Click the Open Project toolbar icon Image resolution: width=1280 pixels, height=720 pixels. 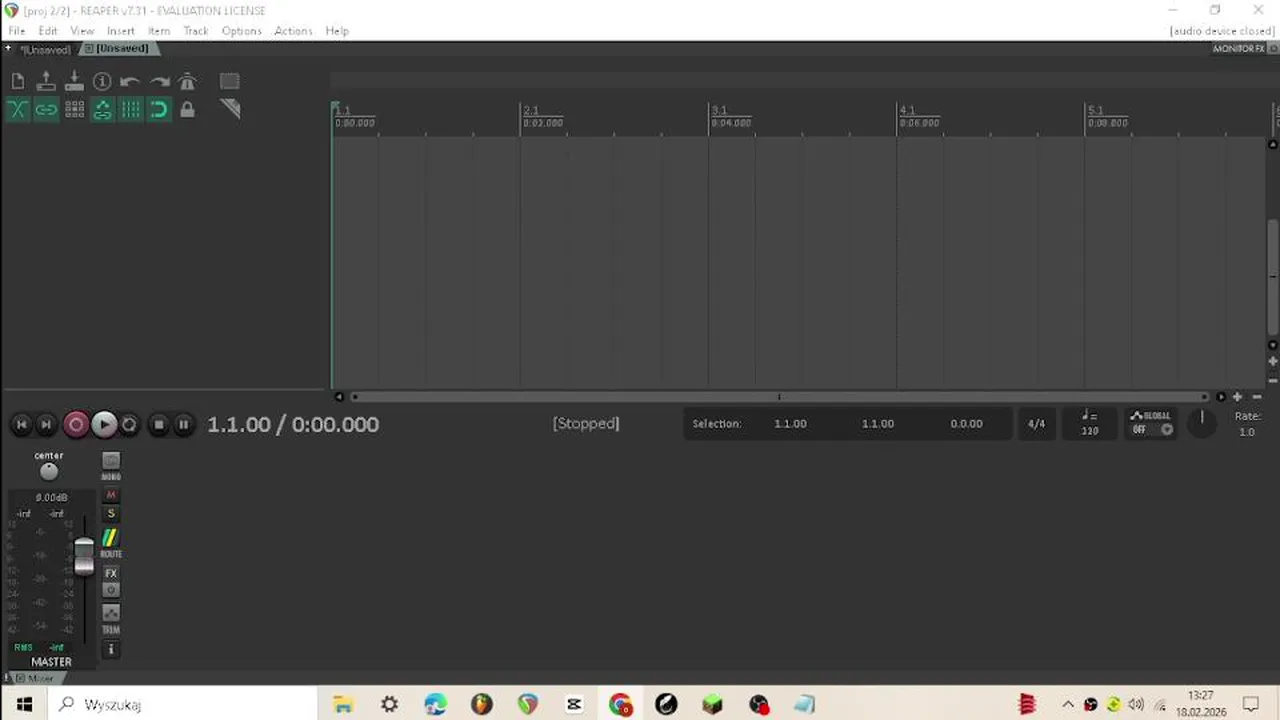tap(46, 82)
